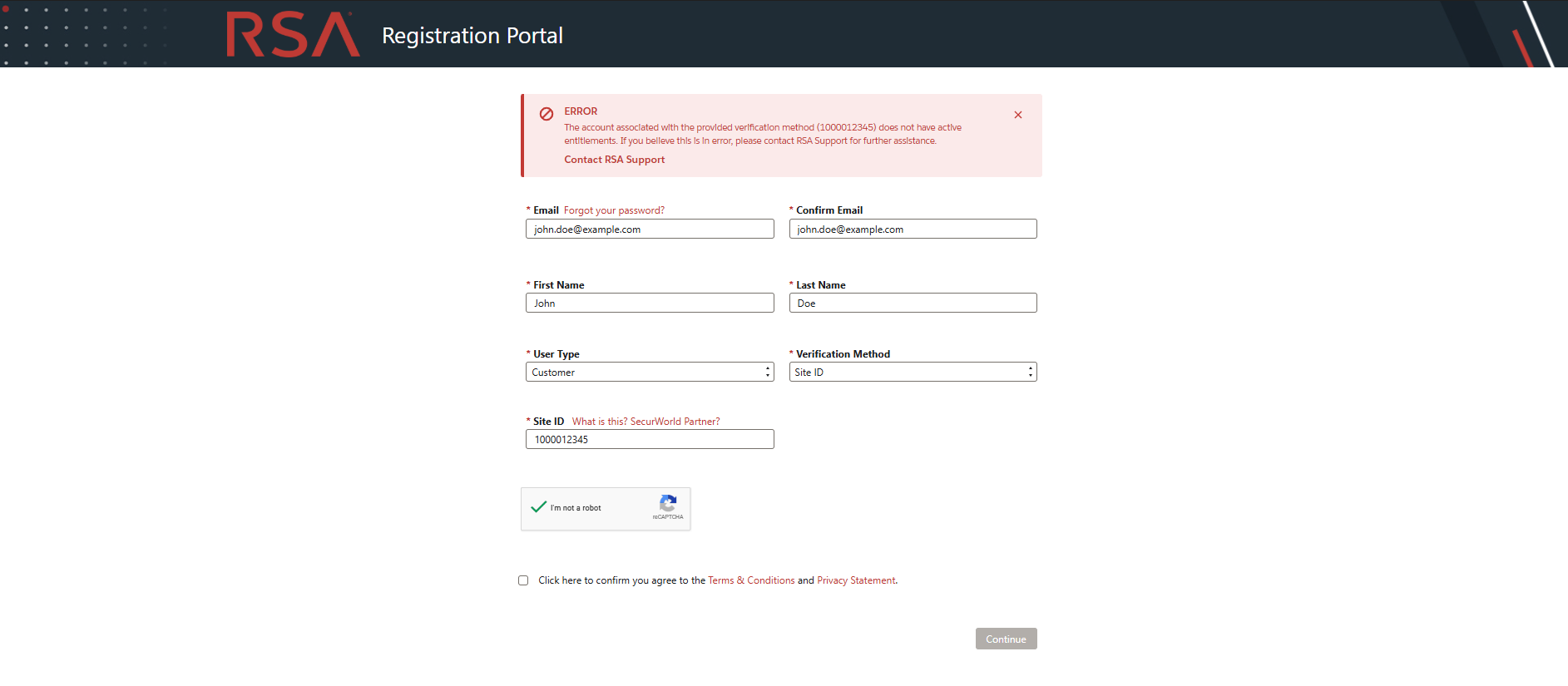Open the User Type dropdown
The image size is (1568, 686).
coord(650,372)
